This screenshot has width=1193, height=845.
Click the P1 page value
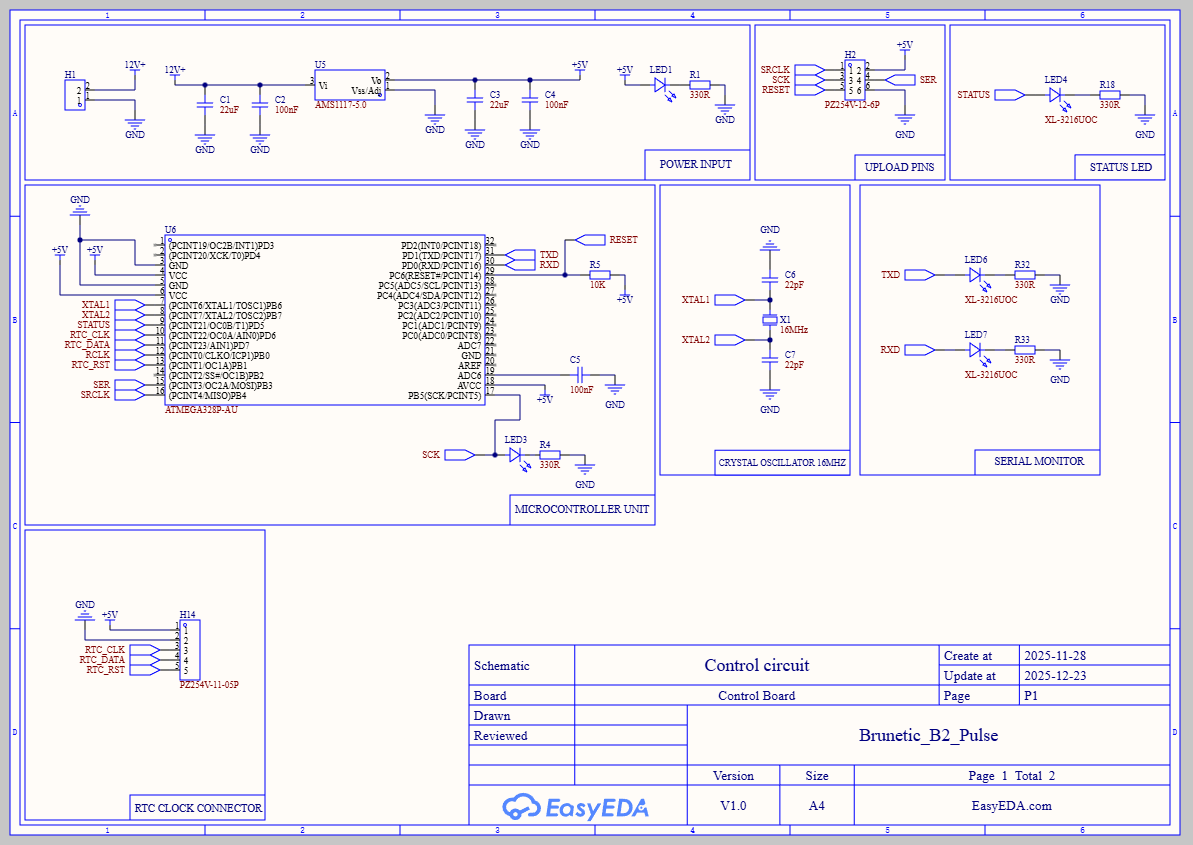[1031, 696]
